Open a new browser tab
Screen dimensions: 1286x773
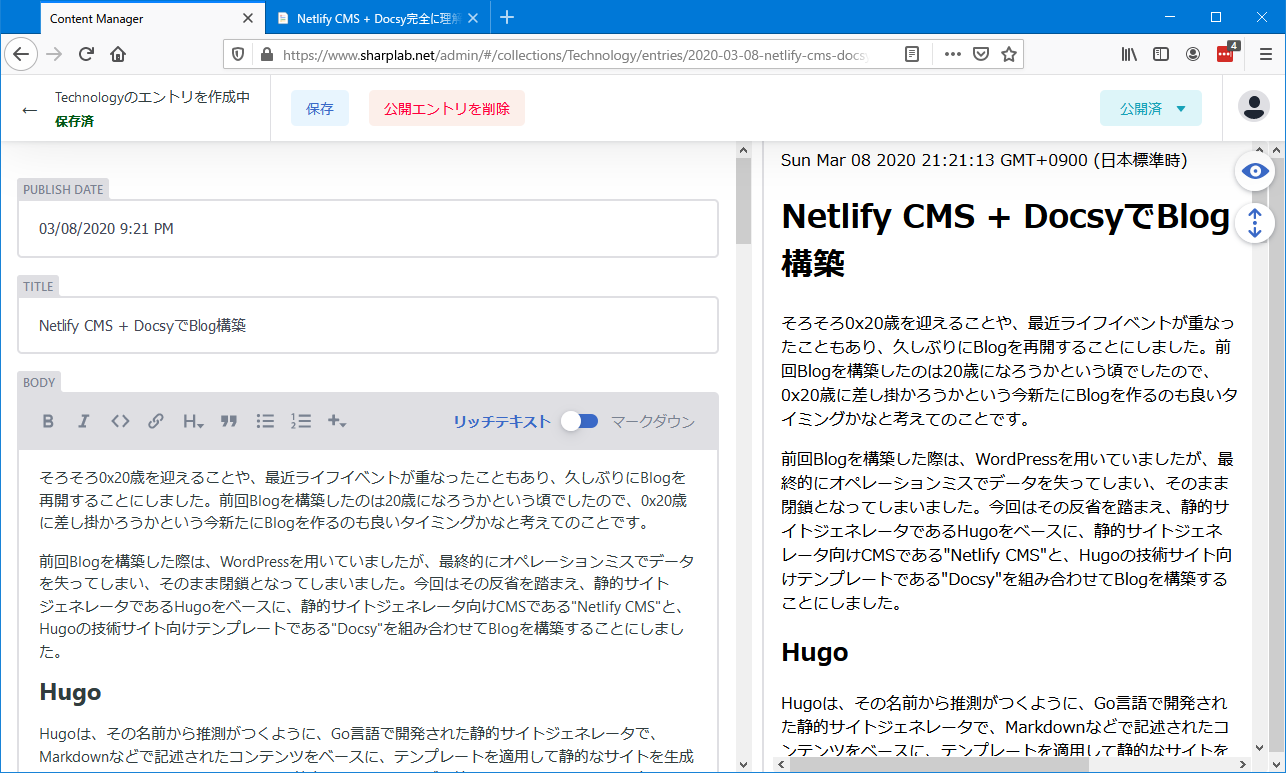coord(507,17)
